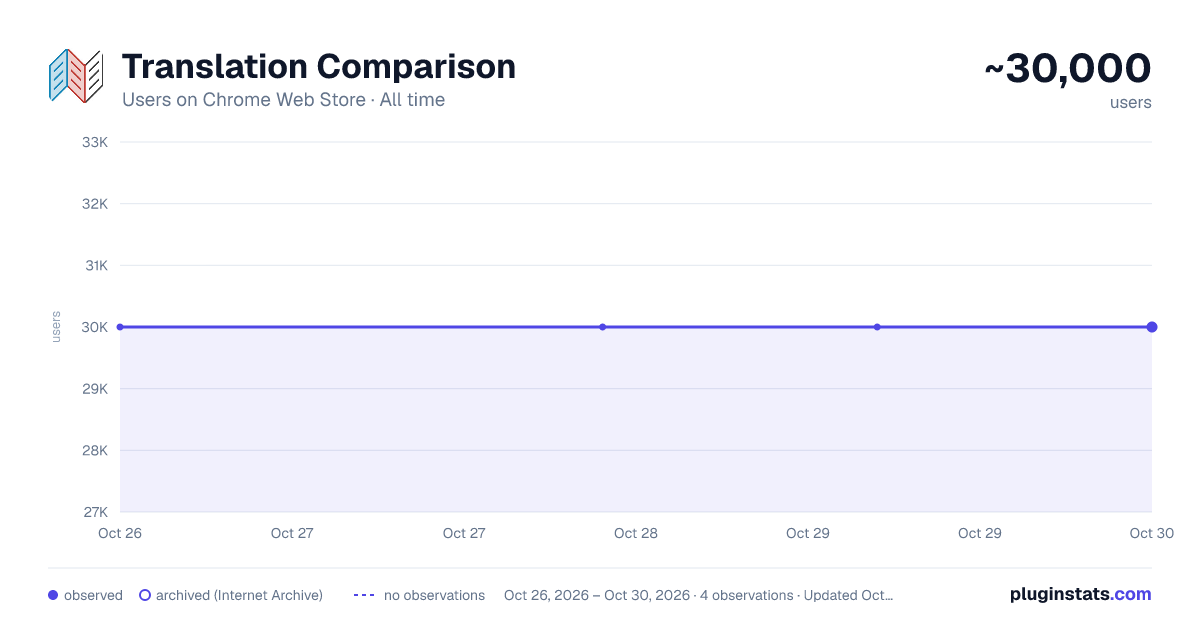Click the large final data point at Oct 30
The height and width of the screenshot is (630, 1200).
pos(1152,327)
